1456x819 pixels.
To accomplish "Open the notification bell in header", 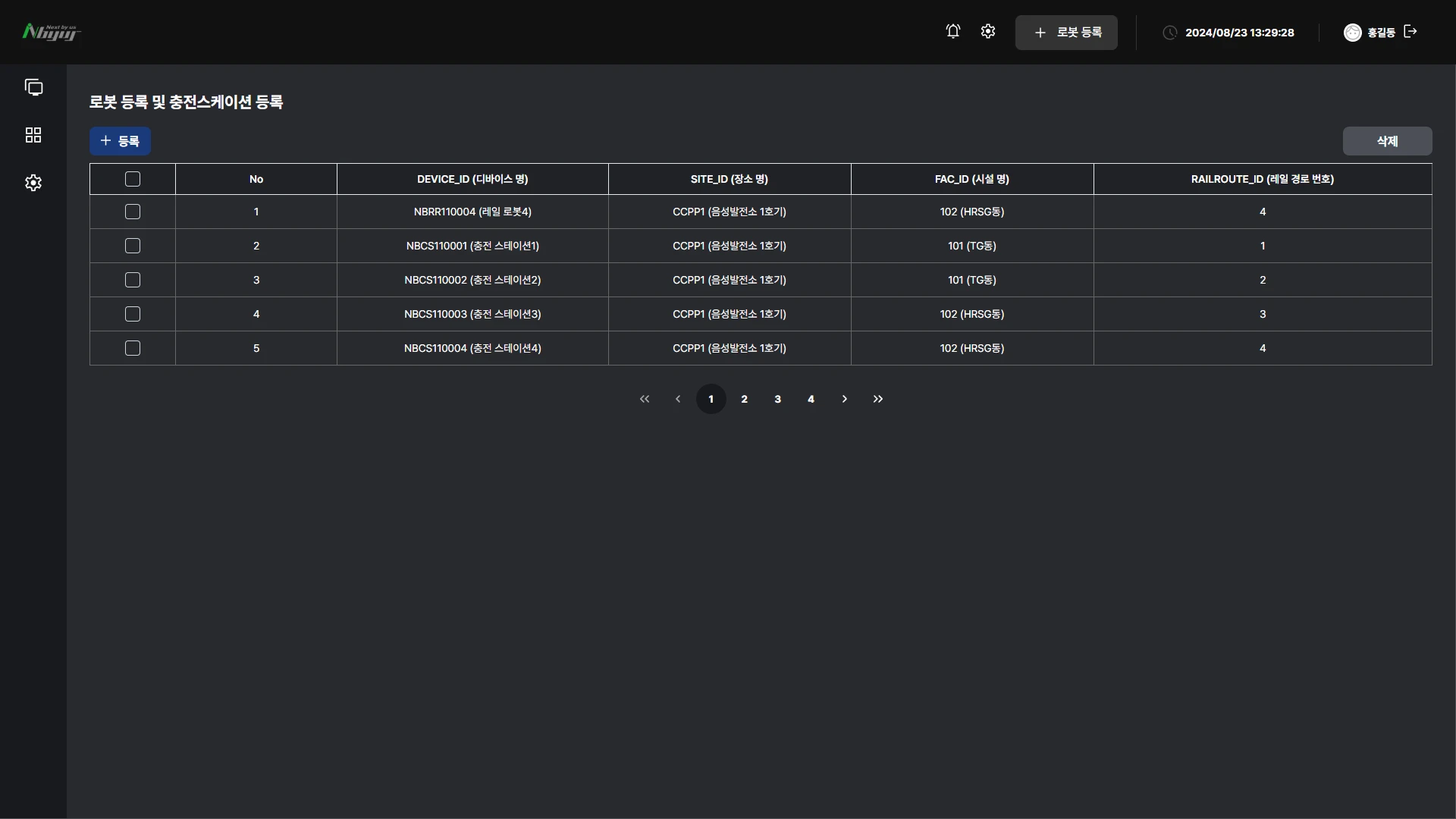I will click(x=953, y=31).
